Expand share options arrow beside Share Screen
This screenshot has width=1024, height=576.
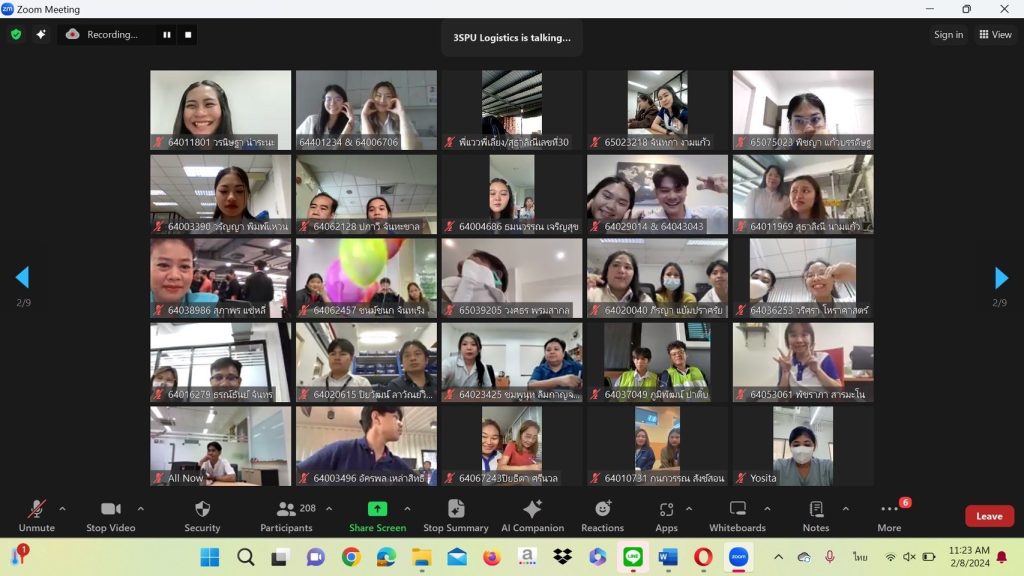click(x=407, y=509)
